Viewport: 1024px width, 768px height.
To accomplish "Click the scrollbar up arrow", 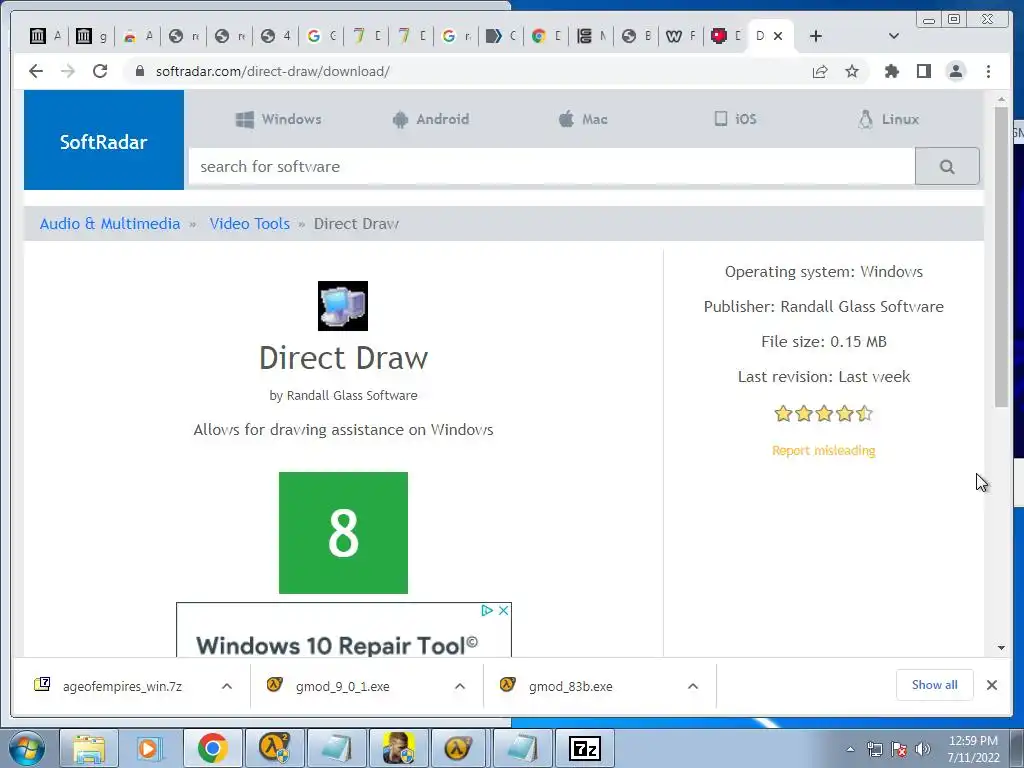I will 1001,99.
